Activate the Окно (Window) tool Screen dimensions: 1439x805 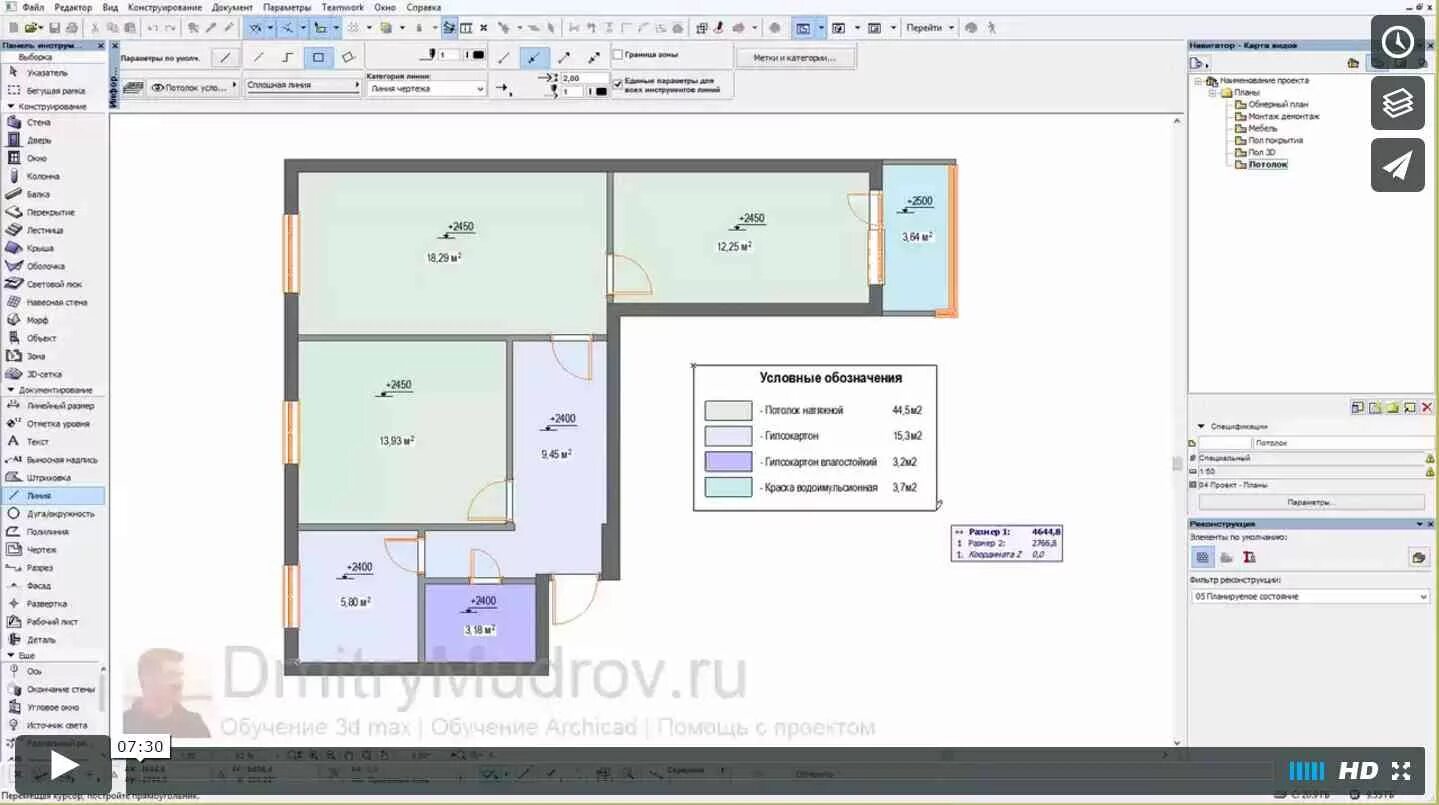[x=40, y=158]
